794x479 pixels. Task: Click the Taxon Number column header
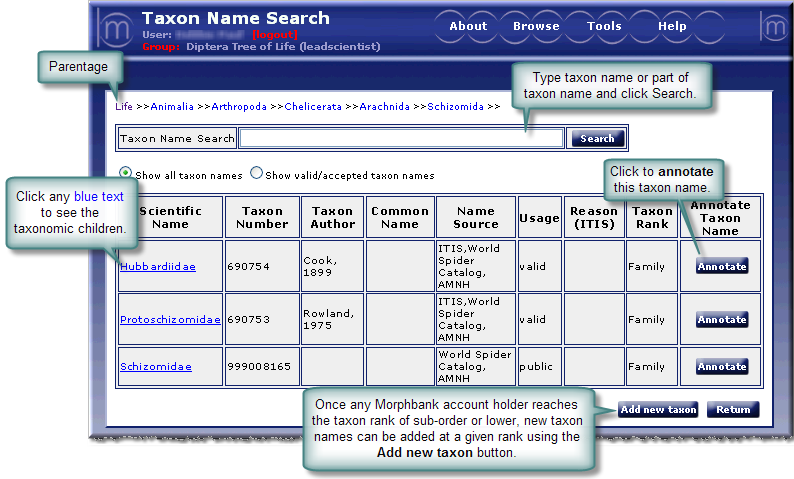(262, 217)
